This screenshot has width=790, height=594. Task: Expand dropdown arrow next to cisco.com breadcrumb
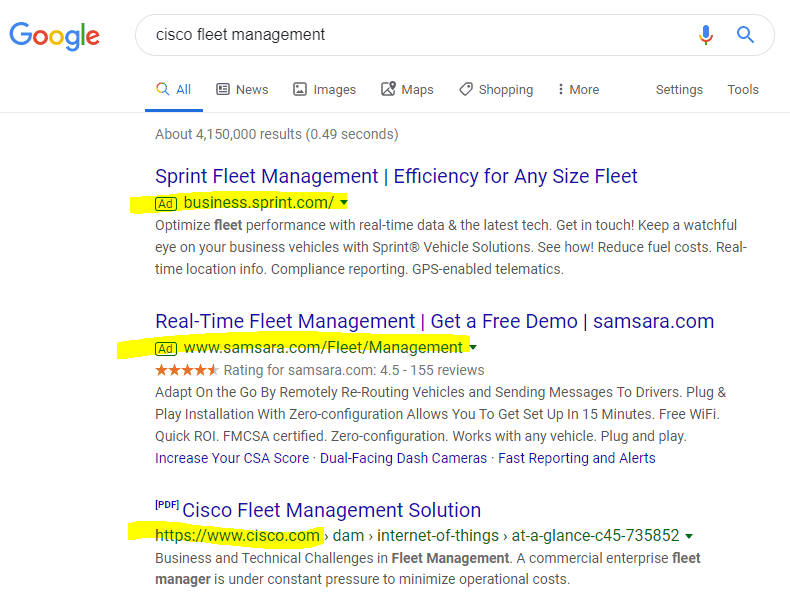689,536
